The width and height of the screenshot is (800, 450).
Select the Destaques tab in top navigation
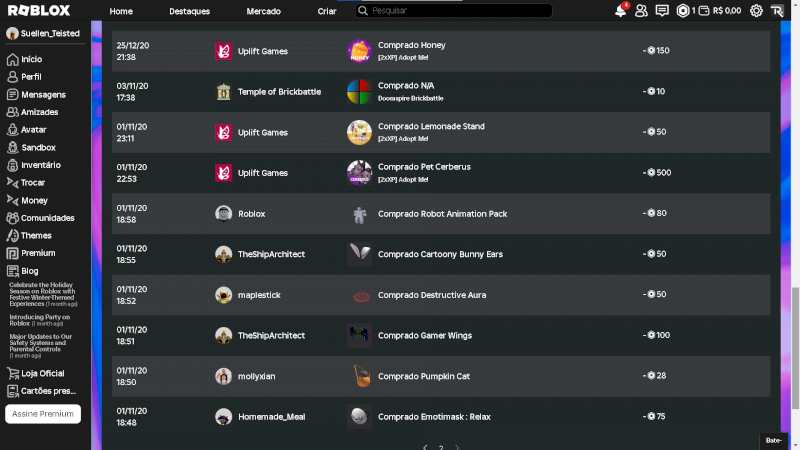190,11
